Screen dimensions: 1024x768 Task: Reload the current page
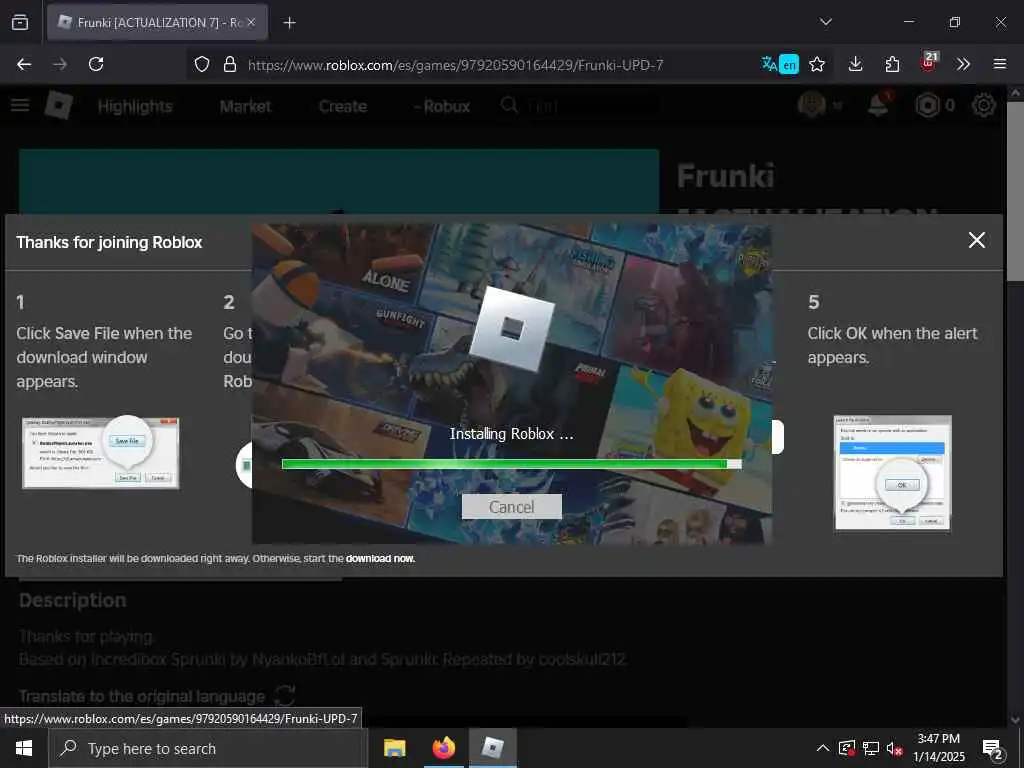tap(96, 64)
